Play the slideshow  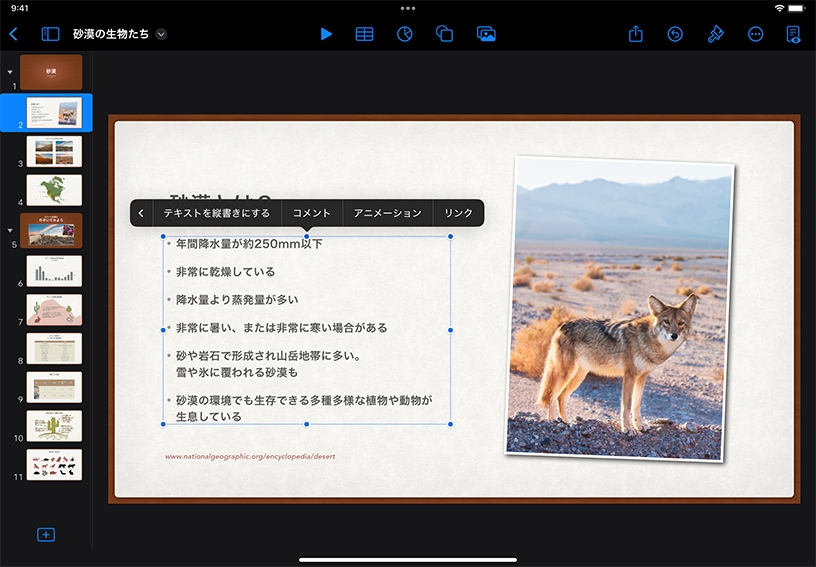pyautogui.click(x=326, y=34)
